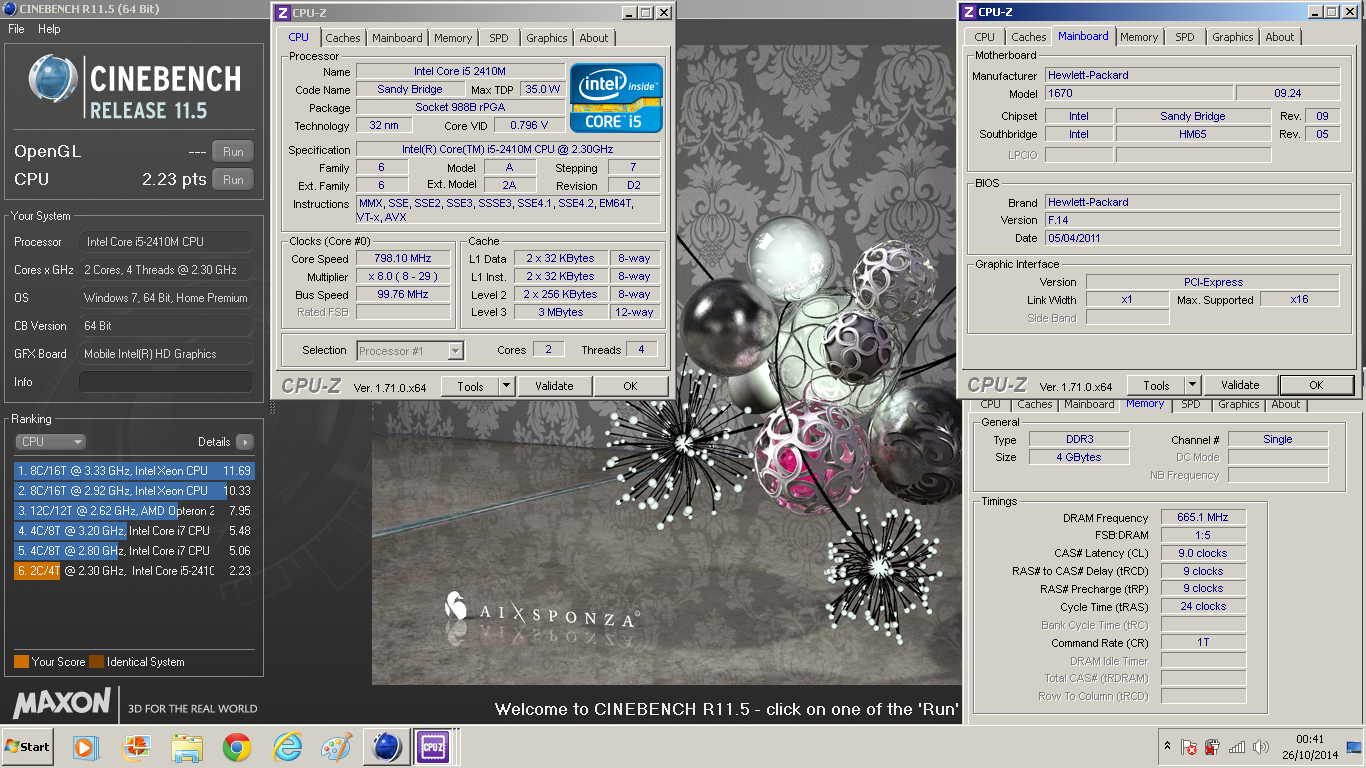The width and height of the screenshot is (1366, 768).
Task: Select ranking row 4C/8T @ 2.80 GHz Core i7
Action: (x=134, y=551)
